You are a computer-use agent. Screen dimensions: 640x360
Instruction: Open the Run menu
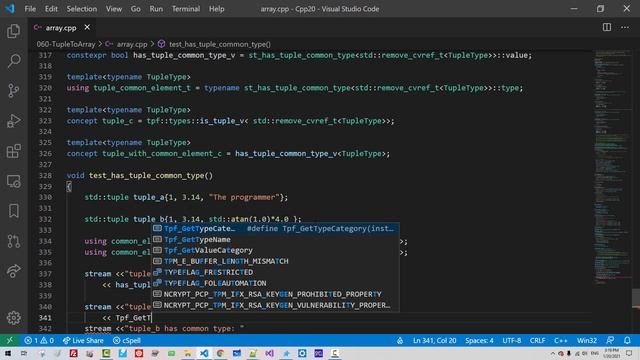click(156, 9)
